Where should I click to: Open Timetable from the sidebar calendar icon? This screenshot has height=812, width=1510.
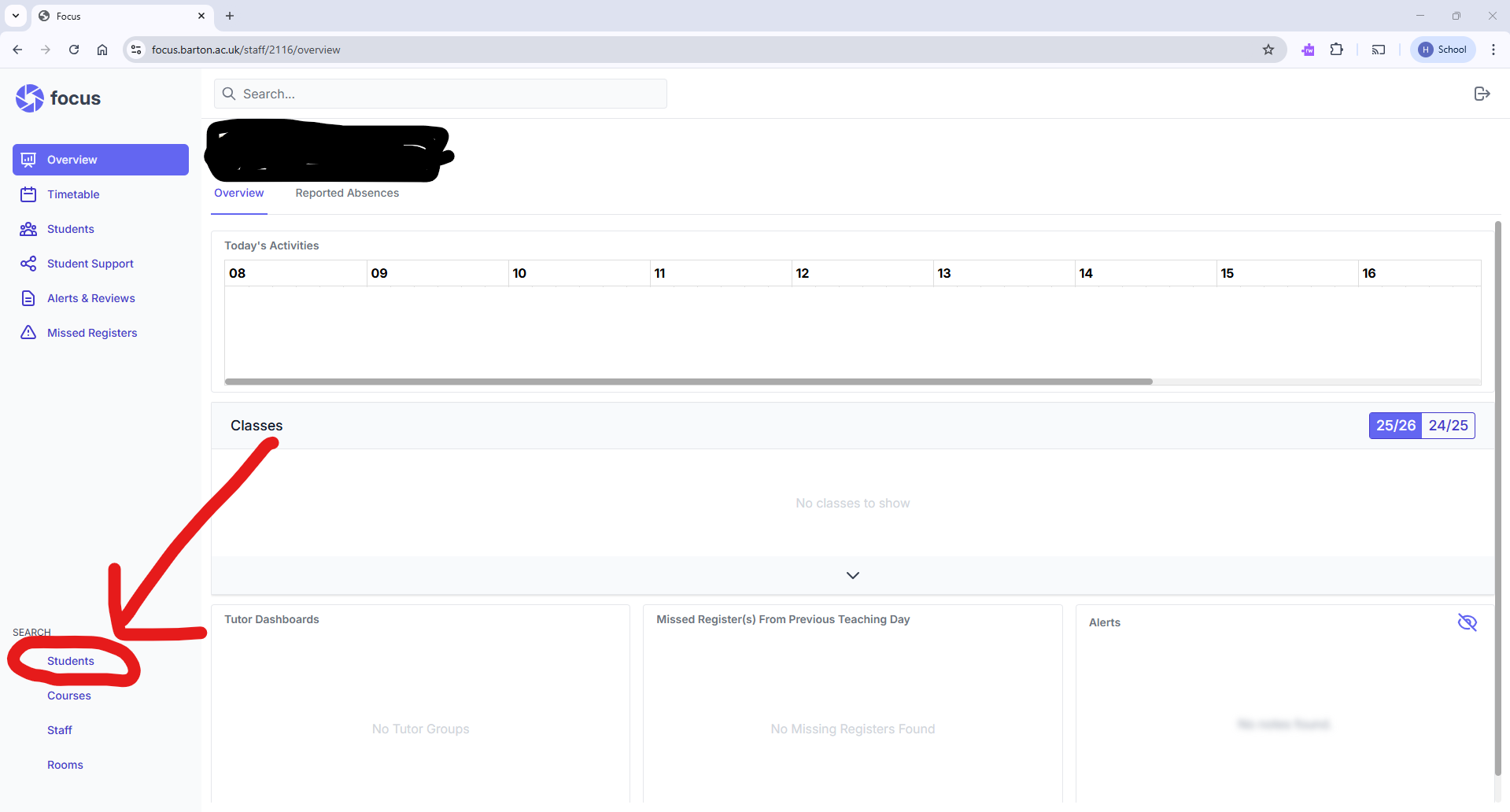point(28,194)
